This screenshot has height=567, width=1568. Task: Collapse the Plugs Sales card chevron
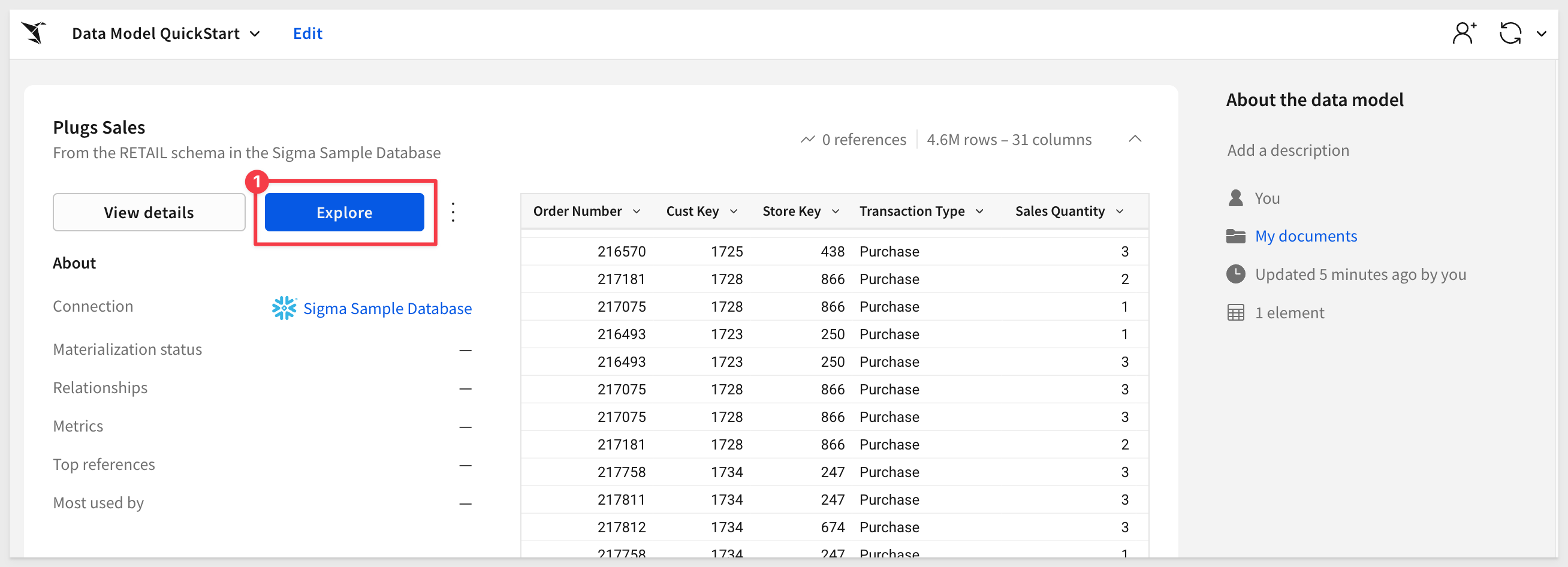tap(1135, 138)
